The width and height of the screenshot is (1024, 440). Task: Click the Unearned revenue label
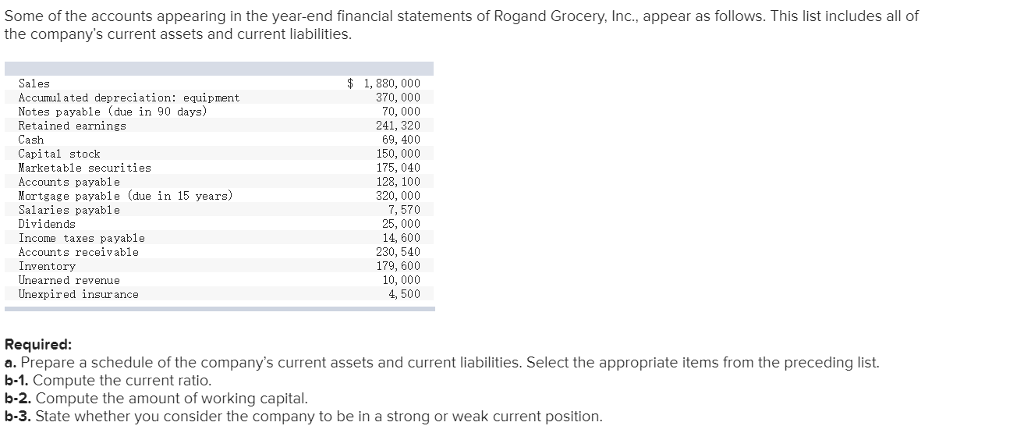tap(69, 280)
